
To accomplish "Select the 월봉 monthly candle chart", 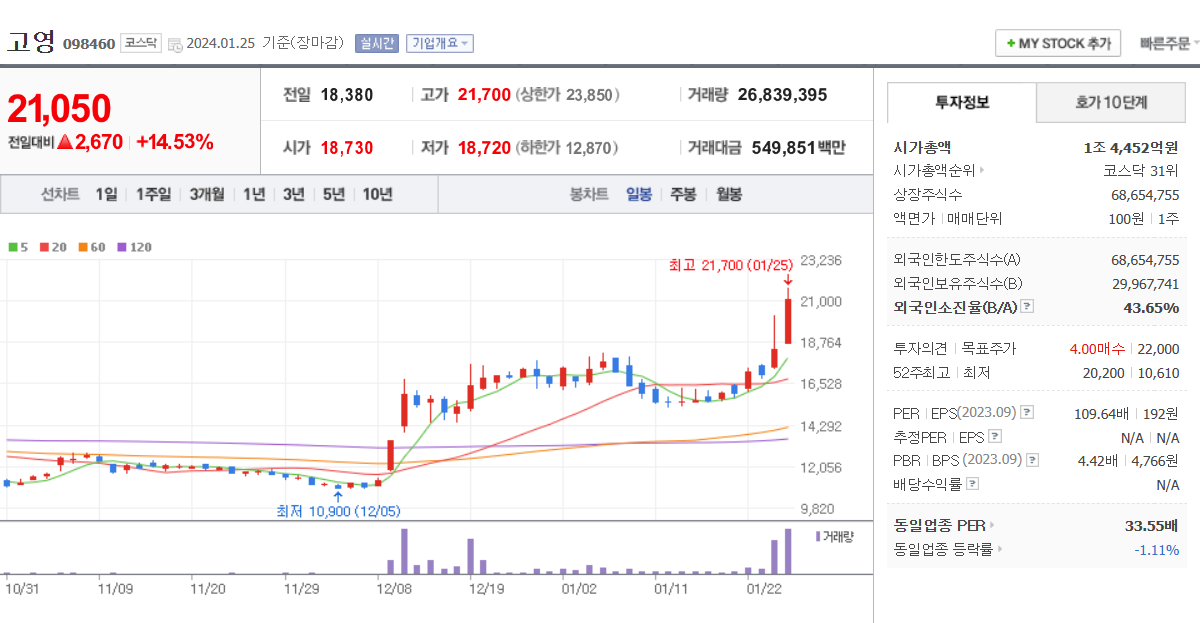I will (x=729, y=194).
